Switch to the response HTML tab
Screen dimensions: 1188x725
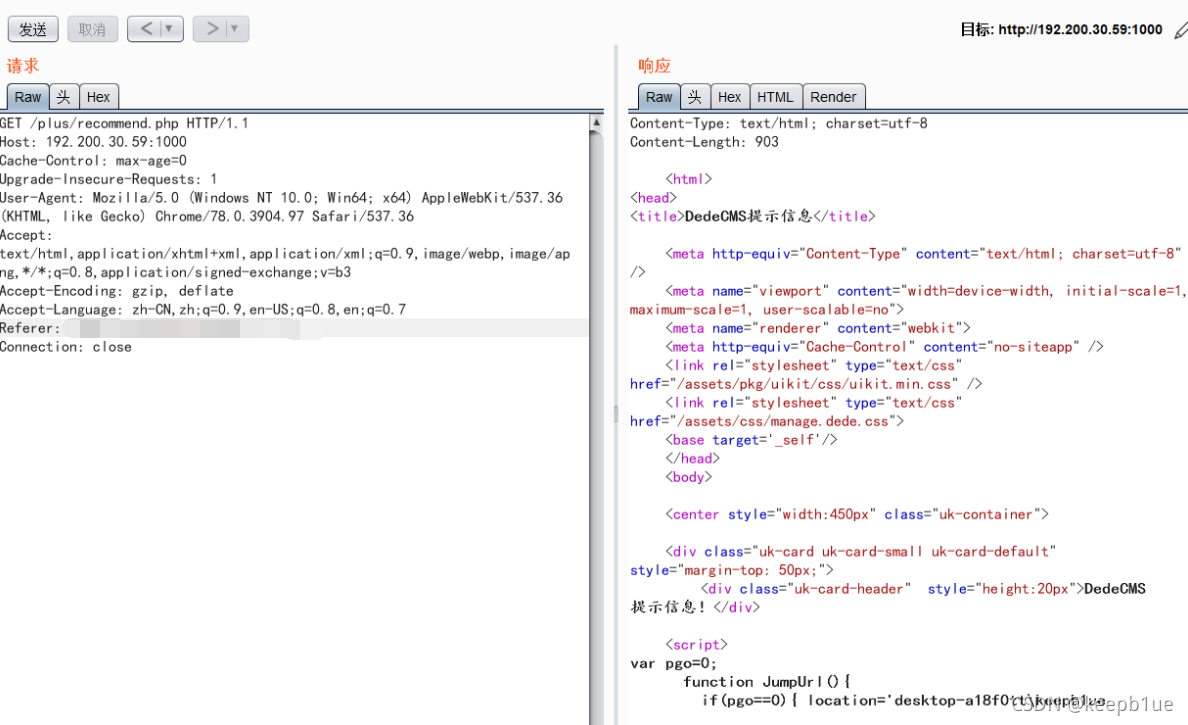click(775, 97)
